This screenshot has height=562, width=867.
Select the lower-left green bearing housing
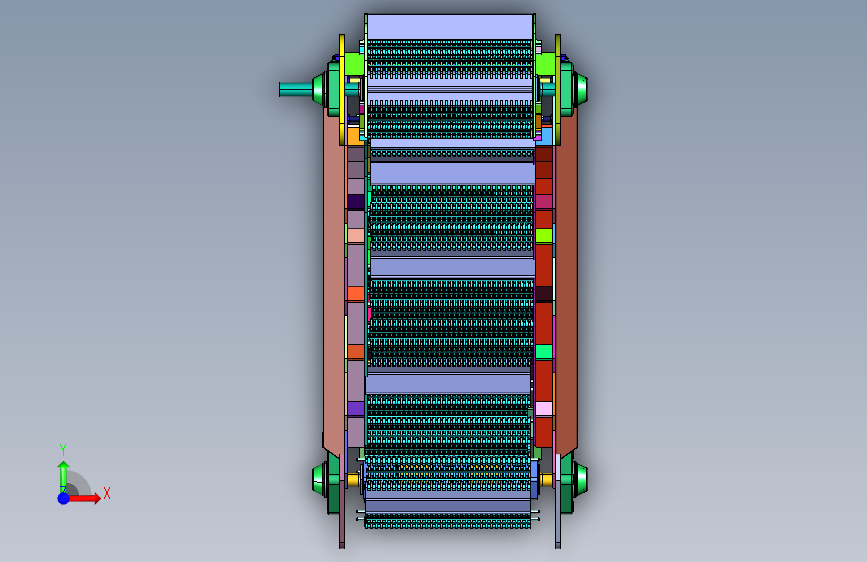point(326,480)
